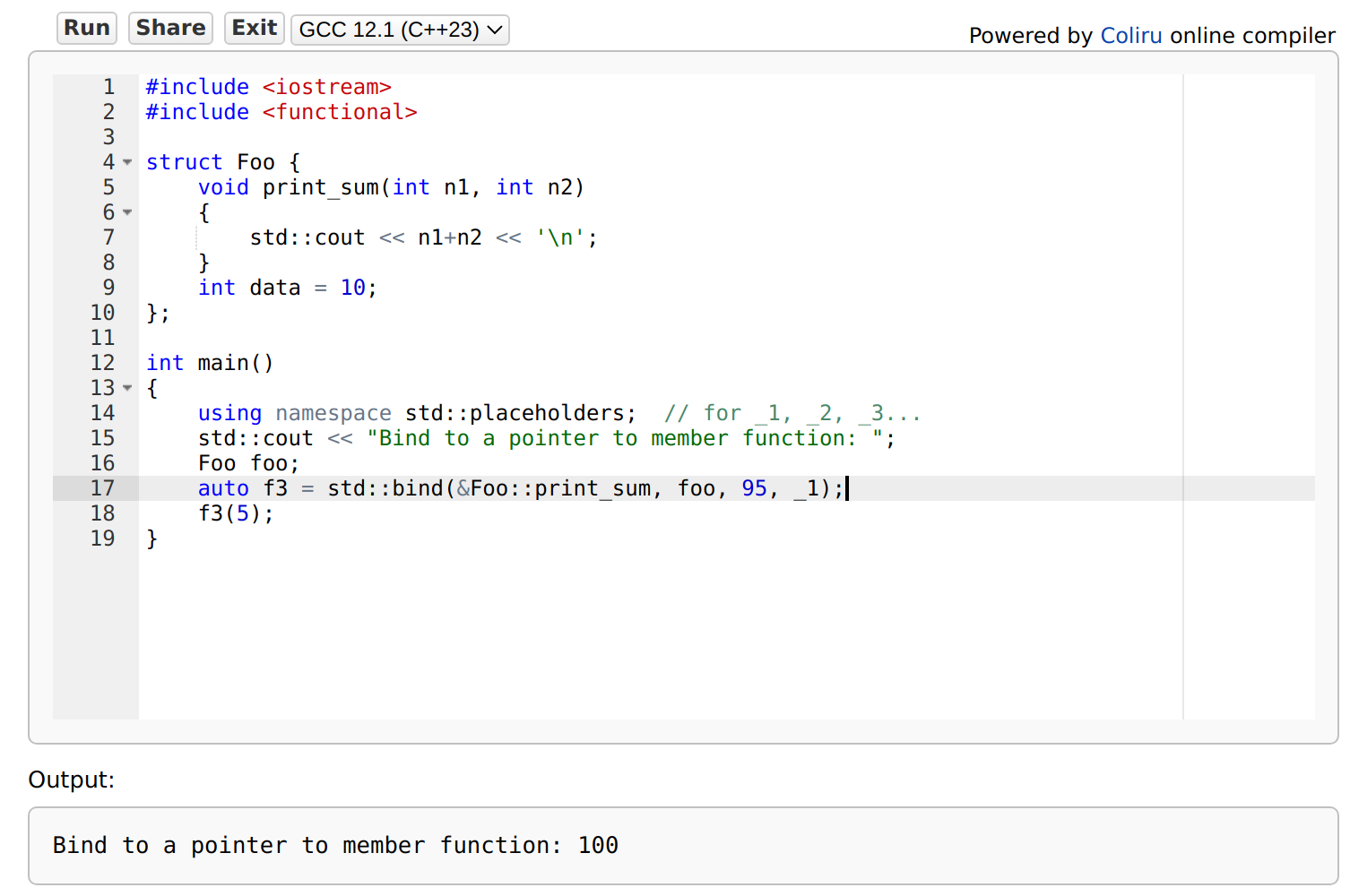Viewport: 1350px width, 896px height.
Task: Select line number 1 in the gutter
Action: pos(108,87)
